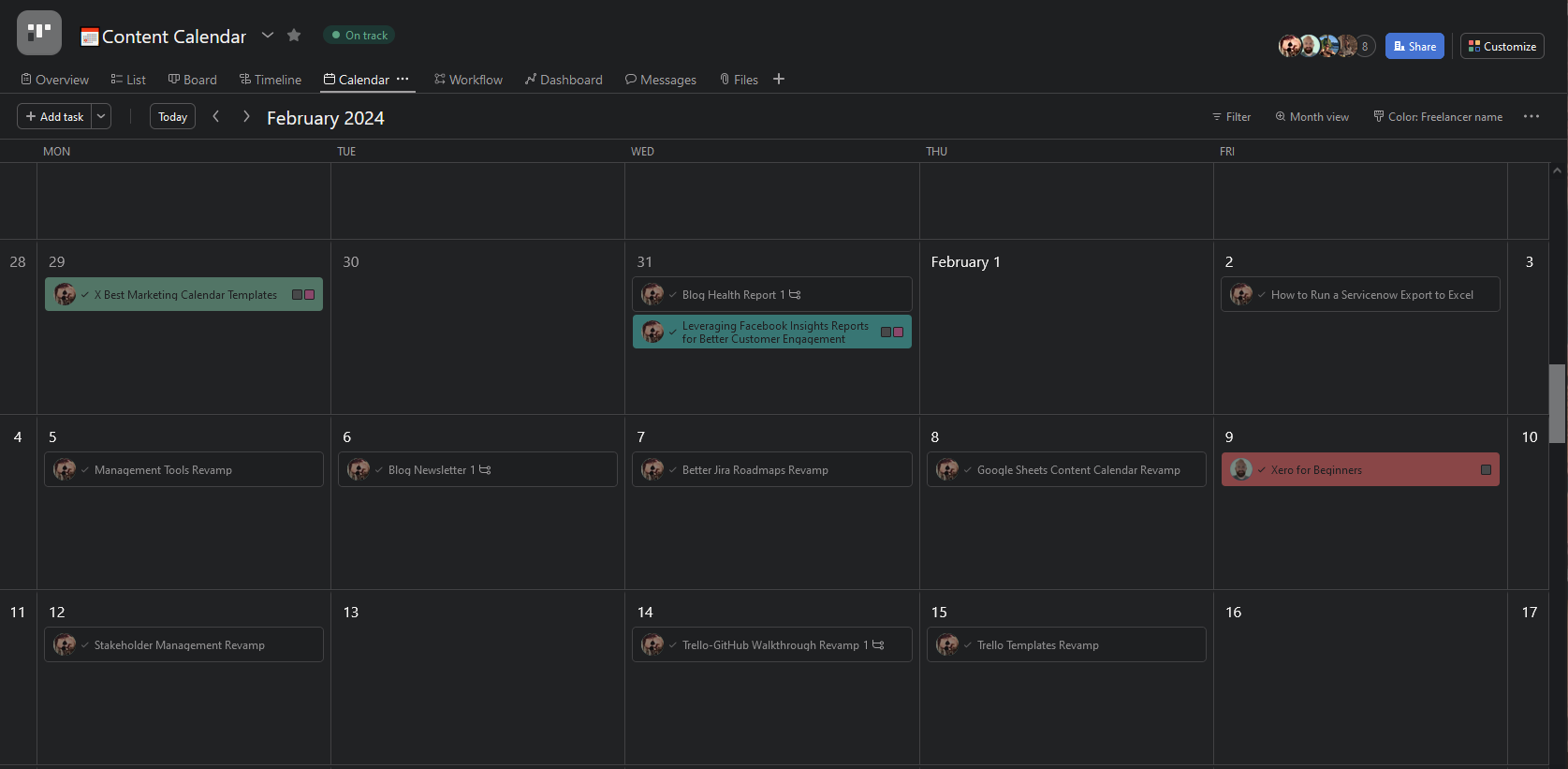Screen dimensions: 1568x769
Task: Mark Google Sheets Content Calendar Revamp complete
Action: pos(968,469)
